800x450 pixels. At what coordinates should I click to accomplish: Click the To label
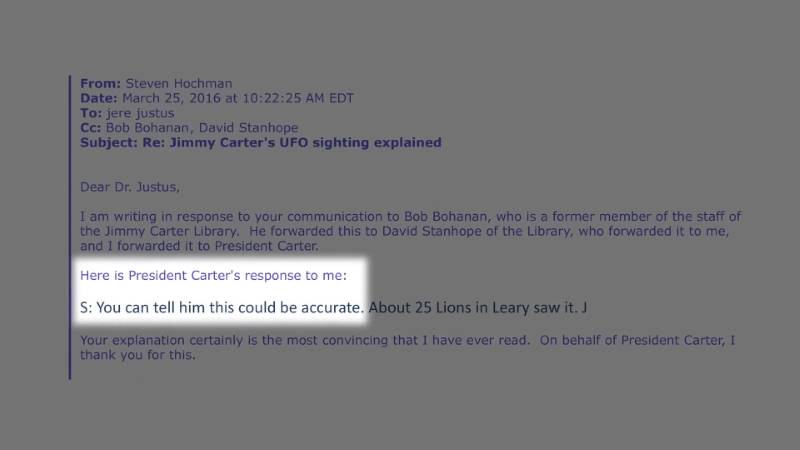coord(91,113)
